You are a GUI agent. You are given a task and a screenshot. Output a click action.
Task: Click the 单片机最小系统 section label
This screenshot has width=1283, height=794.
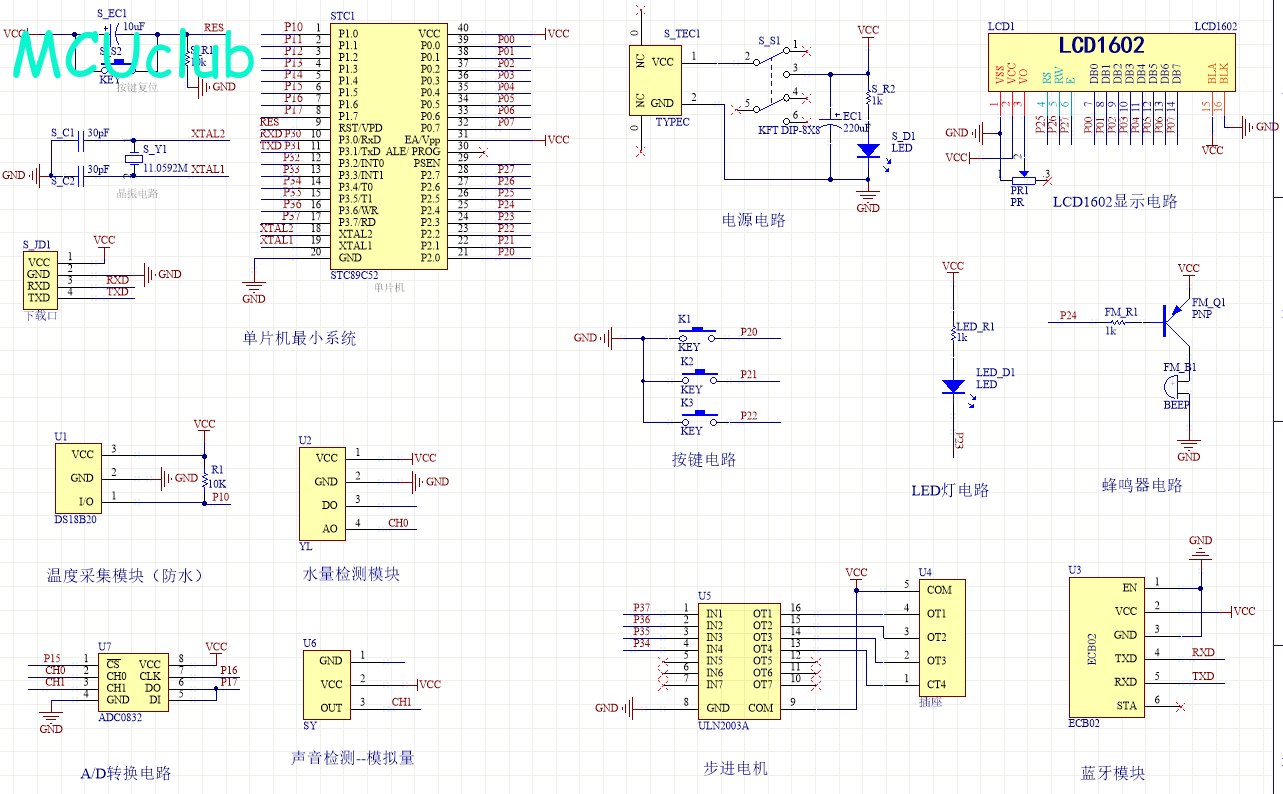point(300,338)
